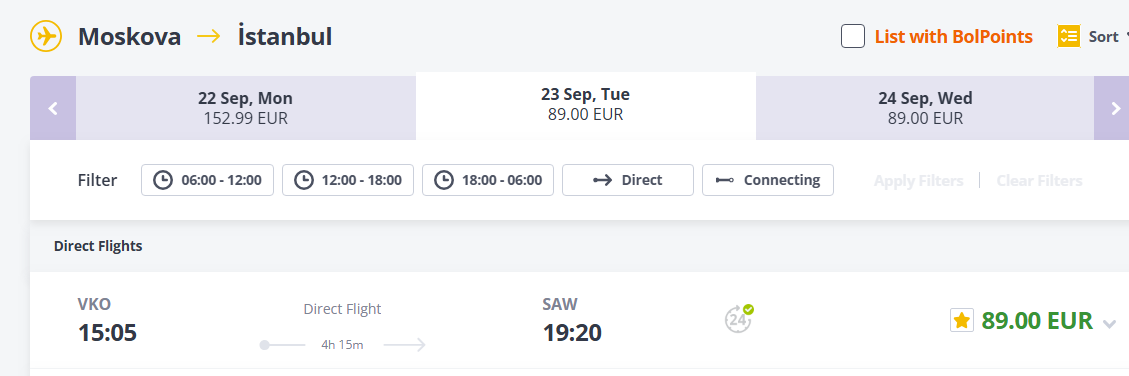Toggle the 12:00 - 18:00 time filter
Screen dimensions: 1129x376
[x=348, y=180]
